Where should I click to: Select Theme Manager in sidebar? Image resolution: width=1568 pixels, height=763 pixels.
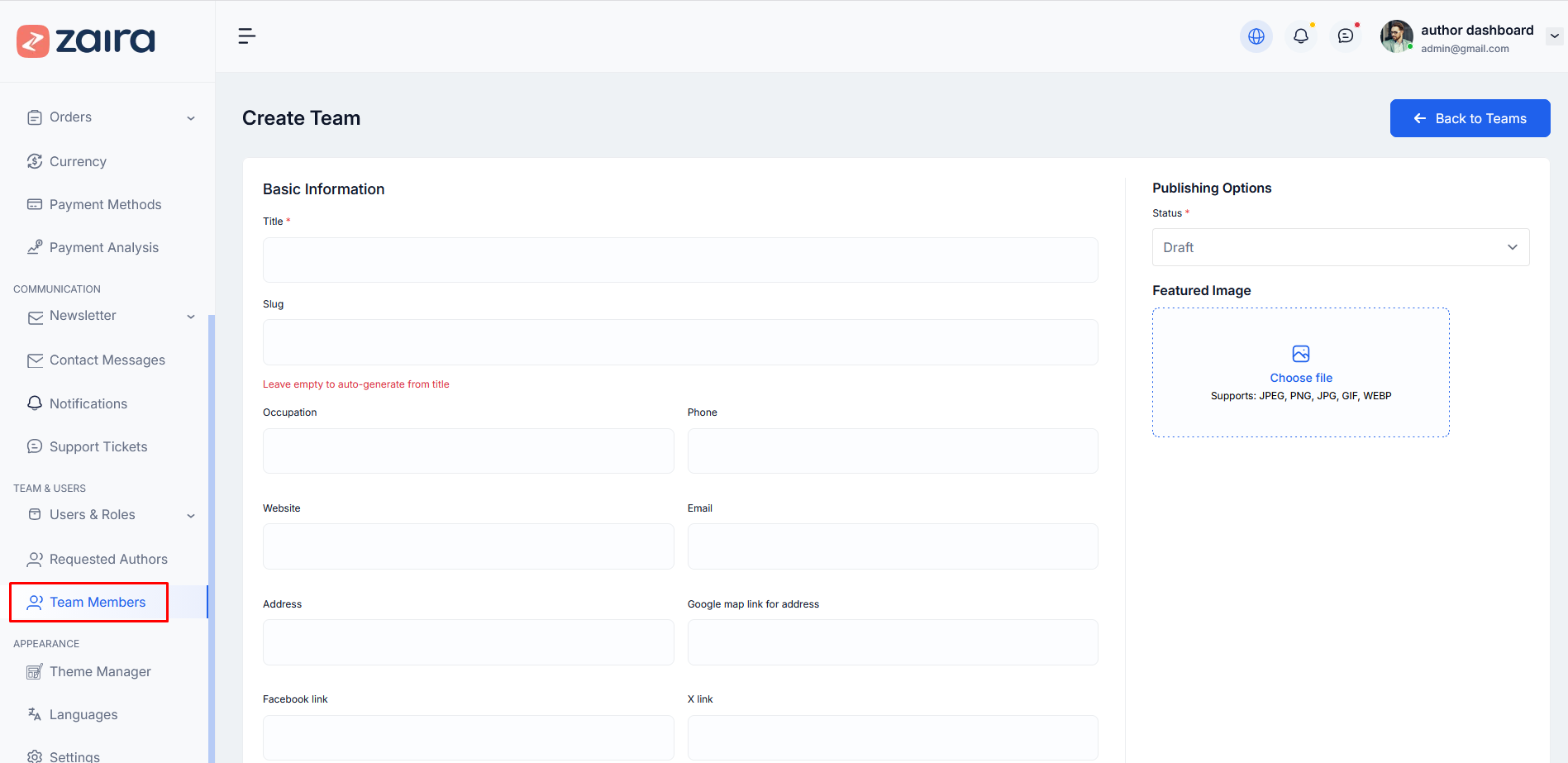click(x=100, y=671)
